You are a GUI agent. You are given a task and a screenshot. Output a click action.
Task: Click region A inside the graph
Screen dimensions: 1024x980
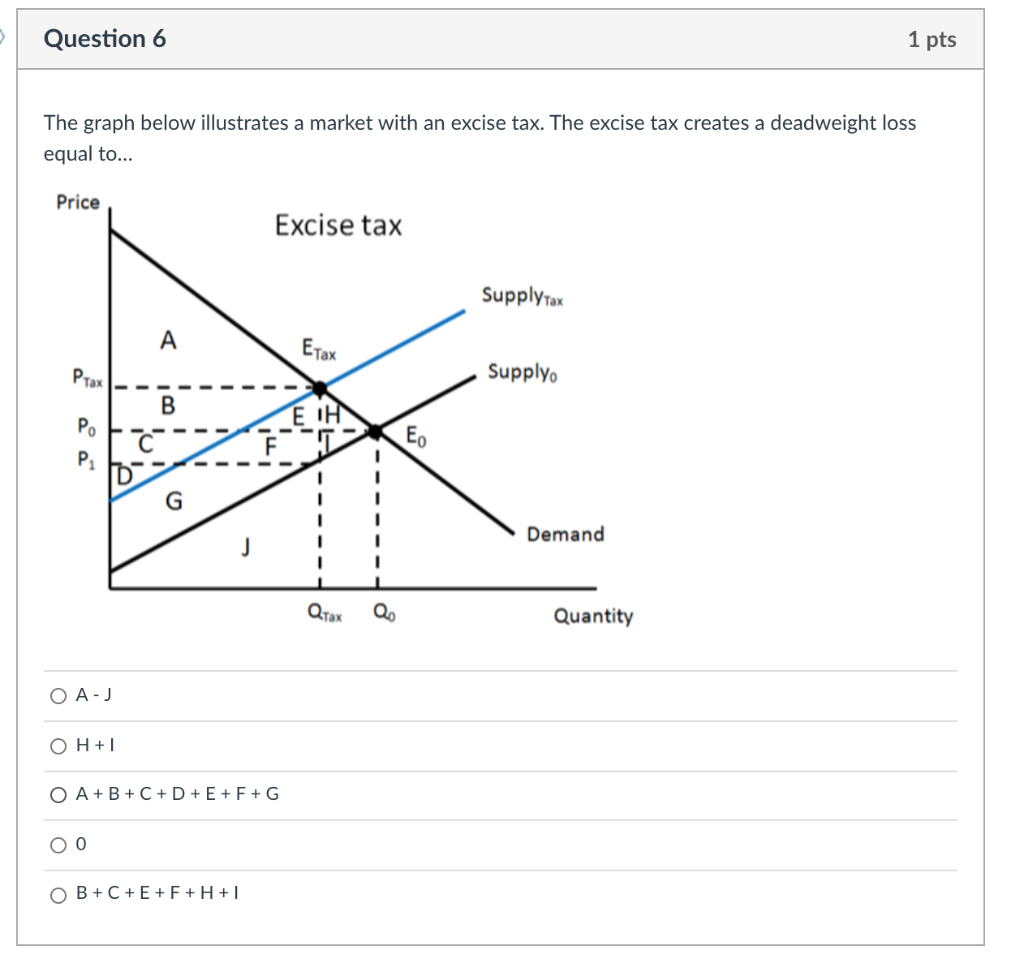[169, 340]
